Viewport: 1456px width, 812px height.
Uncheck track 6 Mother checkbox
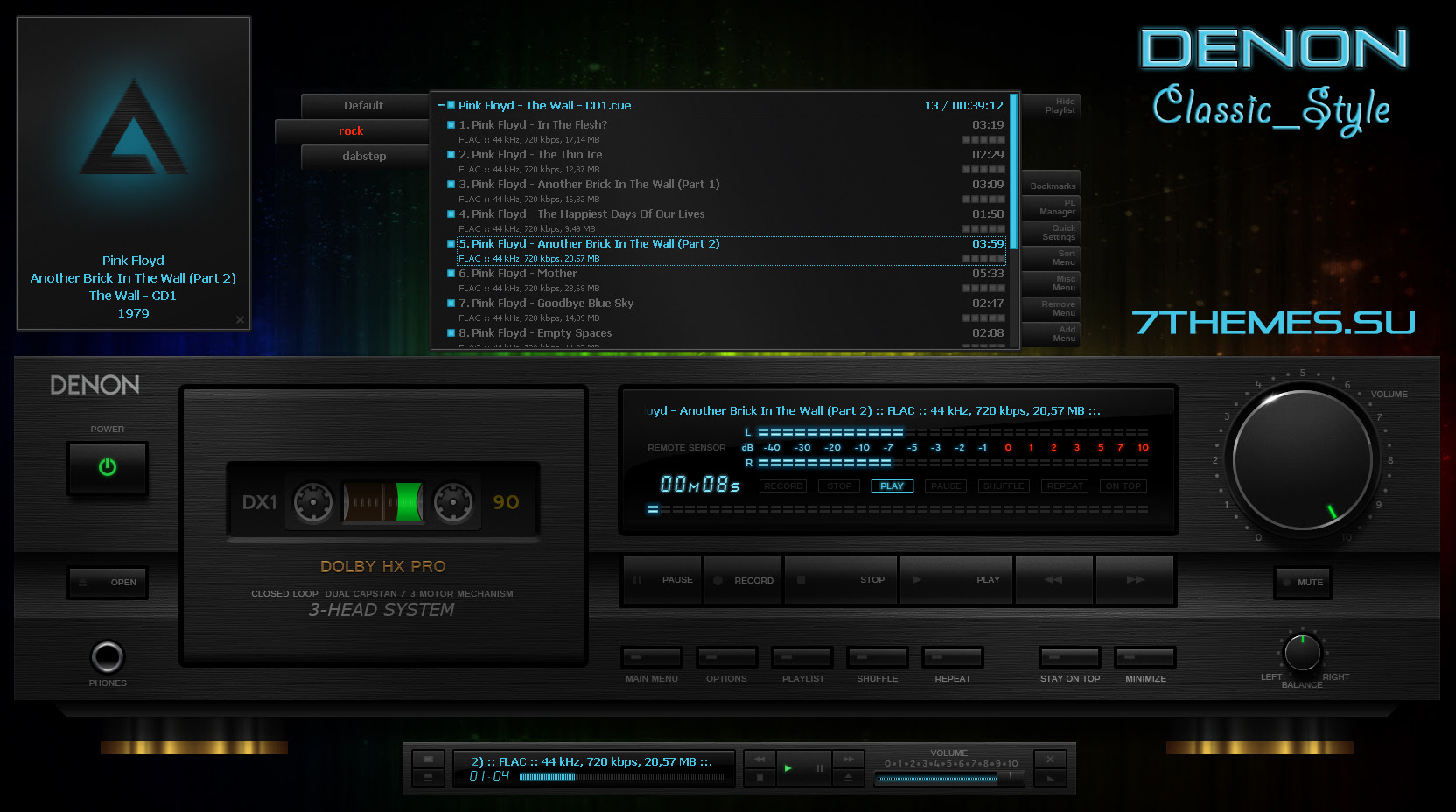tap(451, 274)
